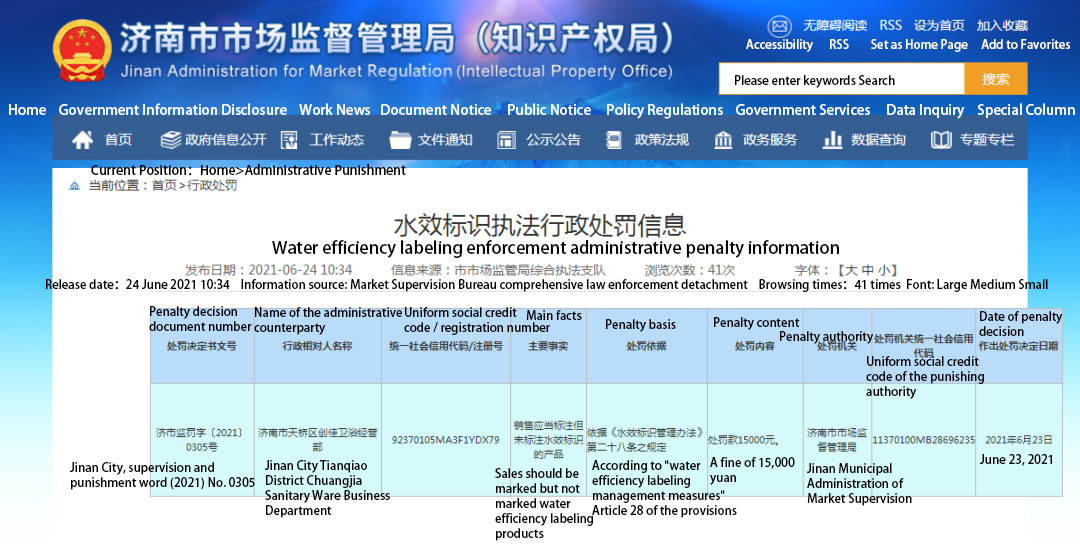The image size is (1080, 550).
Task: Click the 专题专栏 open book icon
Action: click(941, 140)
